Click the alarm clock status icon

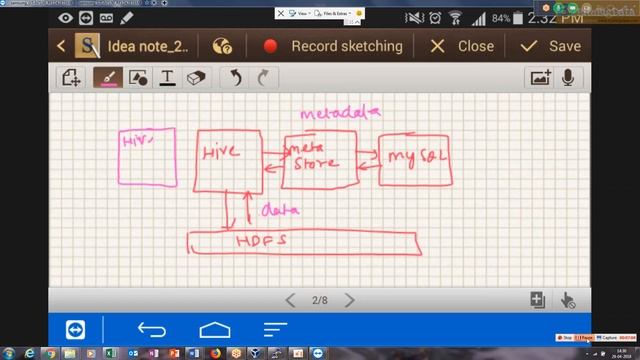[x=435, y=18]
